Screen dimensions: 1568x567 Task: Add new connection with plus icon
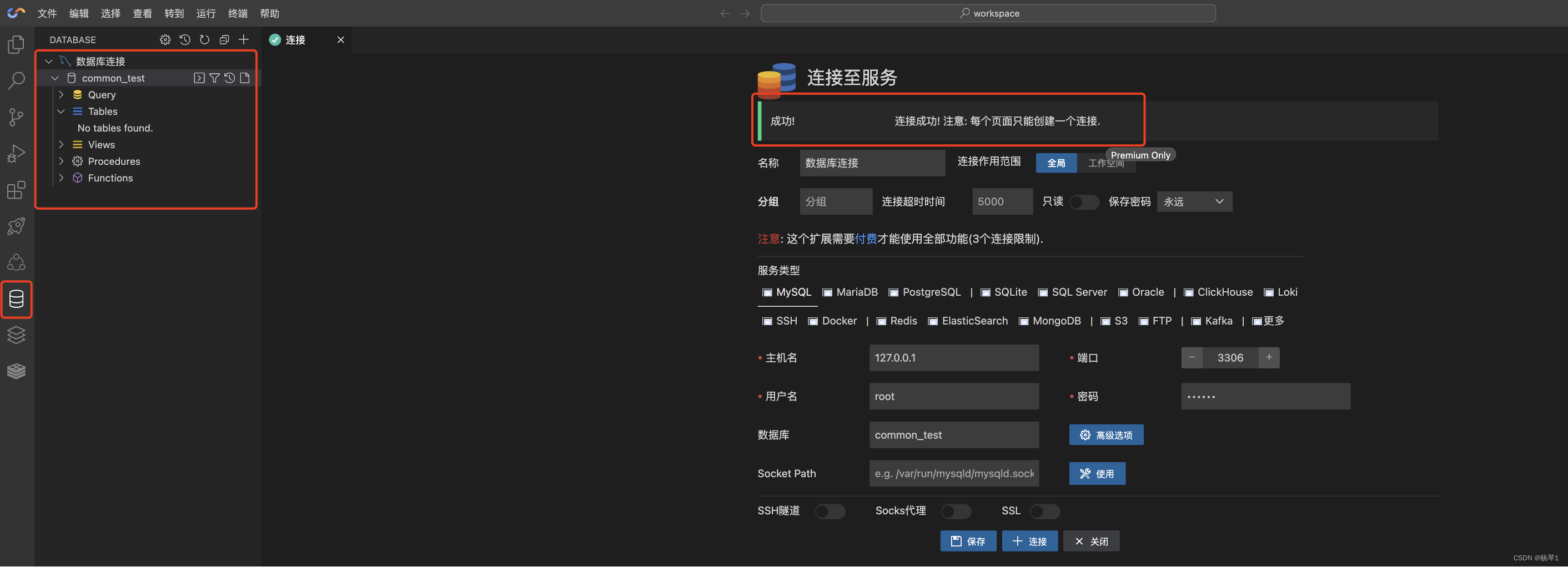pos(244,39)
